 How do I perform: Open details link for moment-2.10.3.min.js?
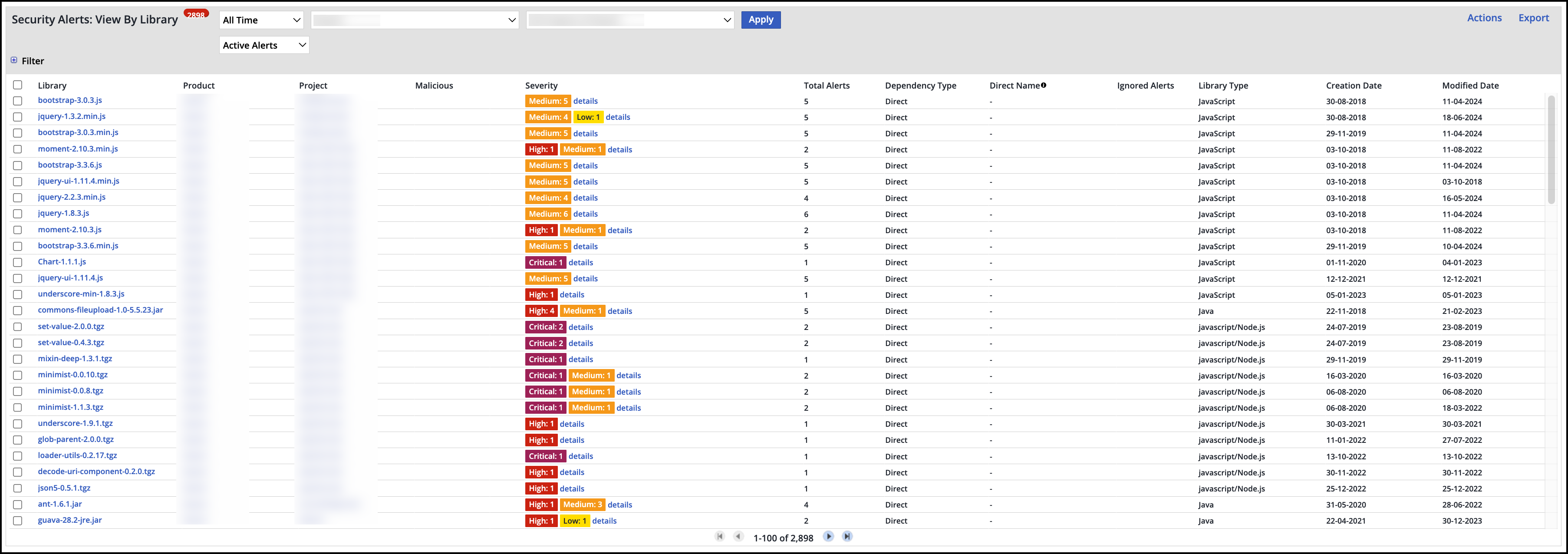[x=619, y=150]
